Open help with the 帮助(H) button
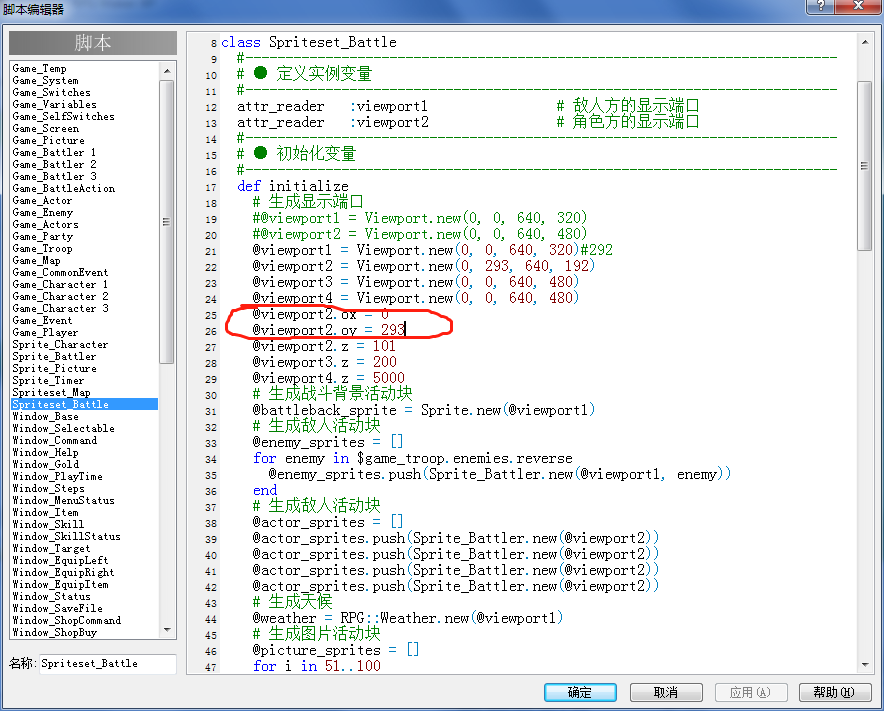The image size is (884, 711). click(834, 692)
